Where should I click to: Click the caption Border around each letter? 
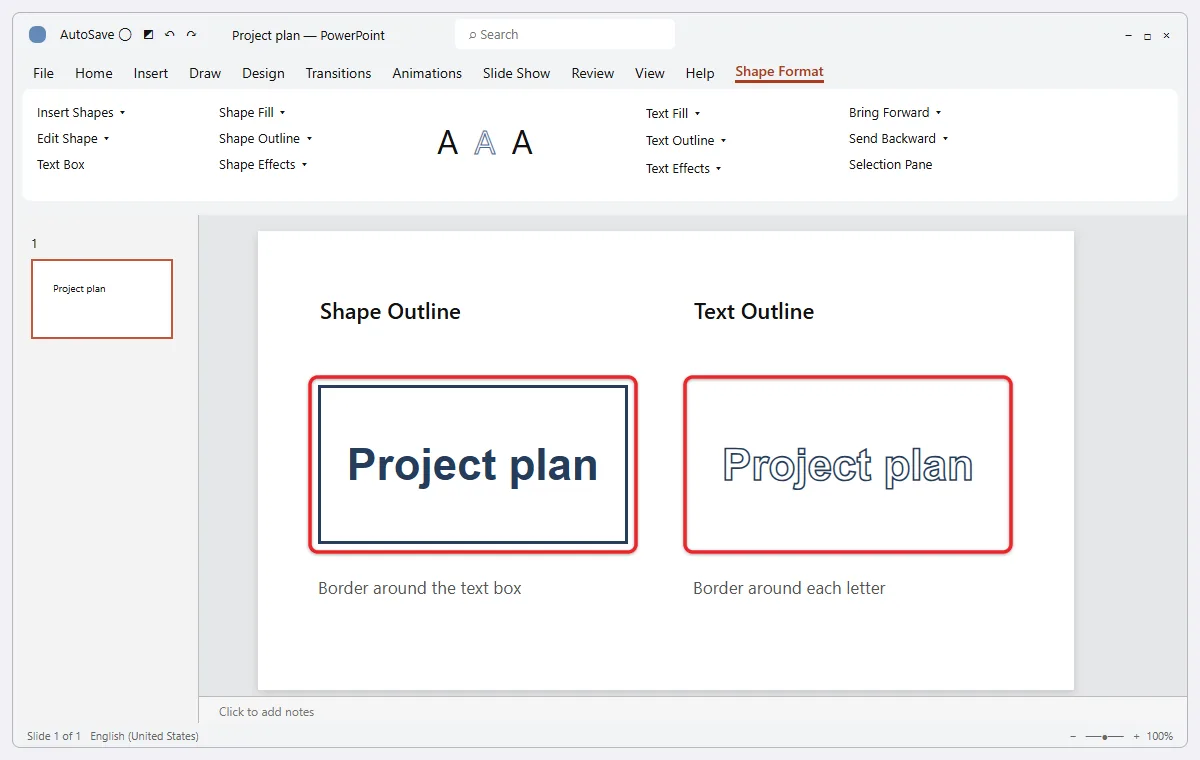coord(789,588)
